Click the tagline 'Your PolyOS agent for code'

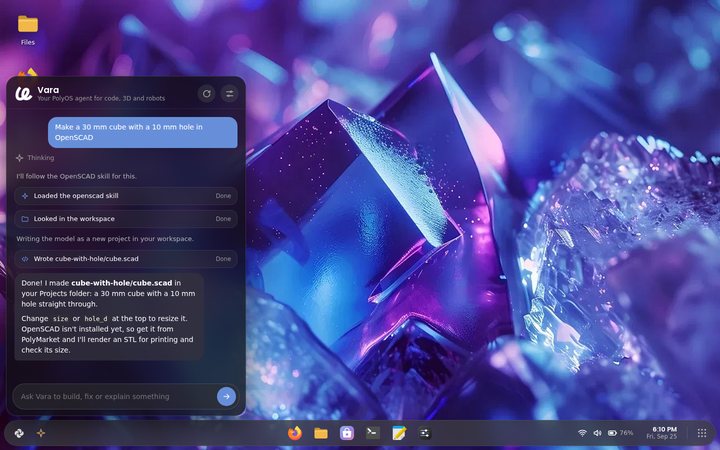(x=101, y=98)
